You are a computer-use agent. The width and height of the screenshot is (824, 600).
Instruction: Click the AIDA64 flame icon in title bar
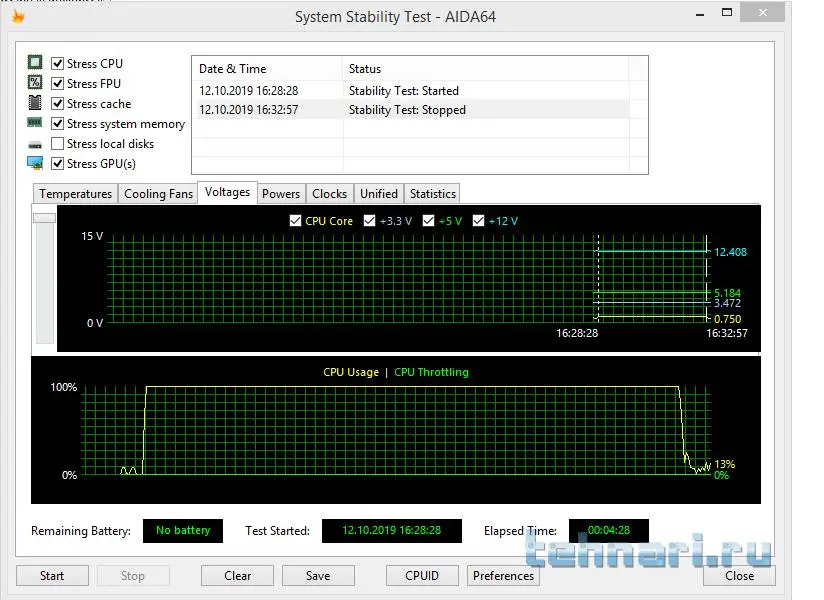tap(18, 17)
